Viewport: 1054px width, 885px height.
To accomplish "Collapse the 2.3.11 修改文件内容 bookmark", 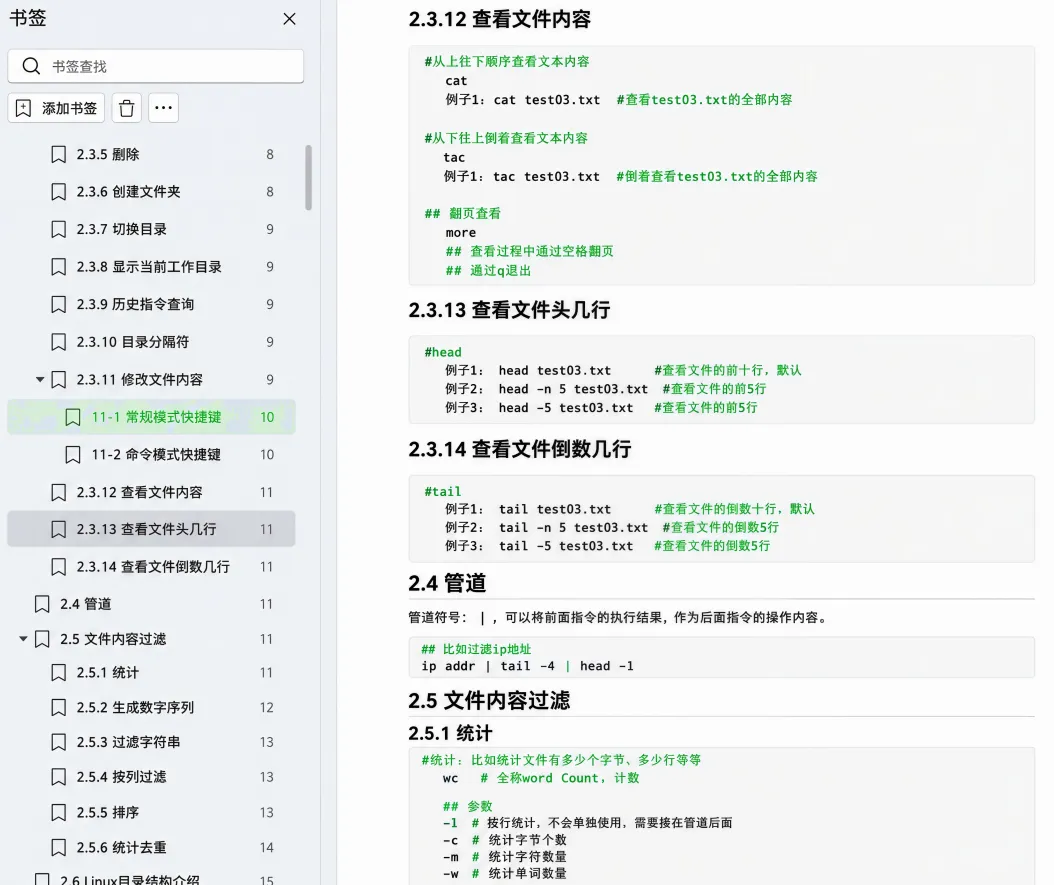I will [40, 380].
